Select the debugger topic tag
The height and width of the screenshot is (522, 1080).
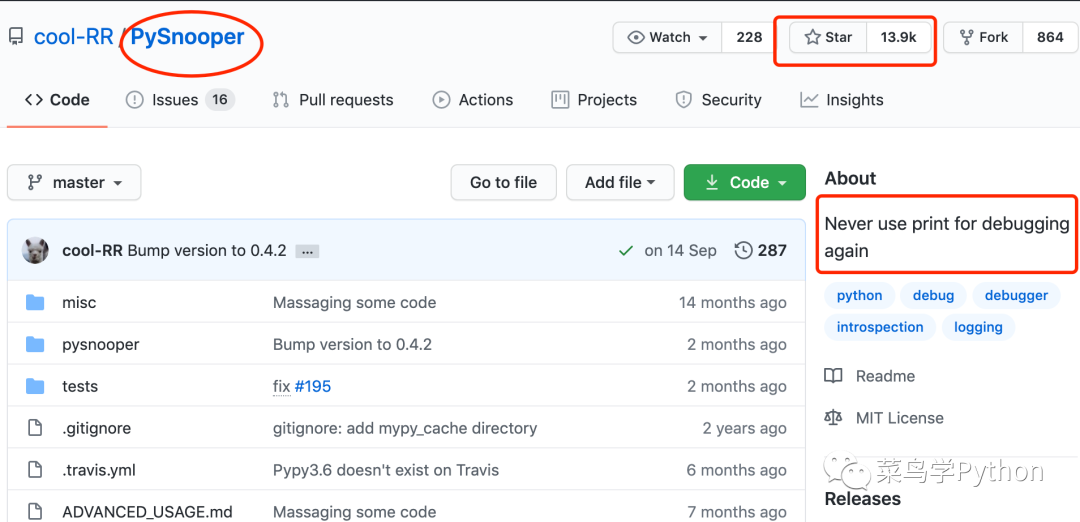tap(1016, 295)
